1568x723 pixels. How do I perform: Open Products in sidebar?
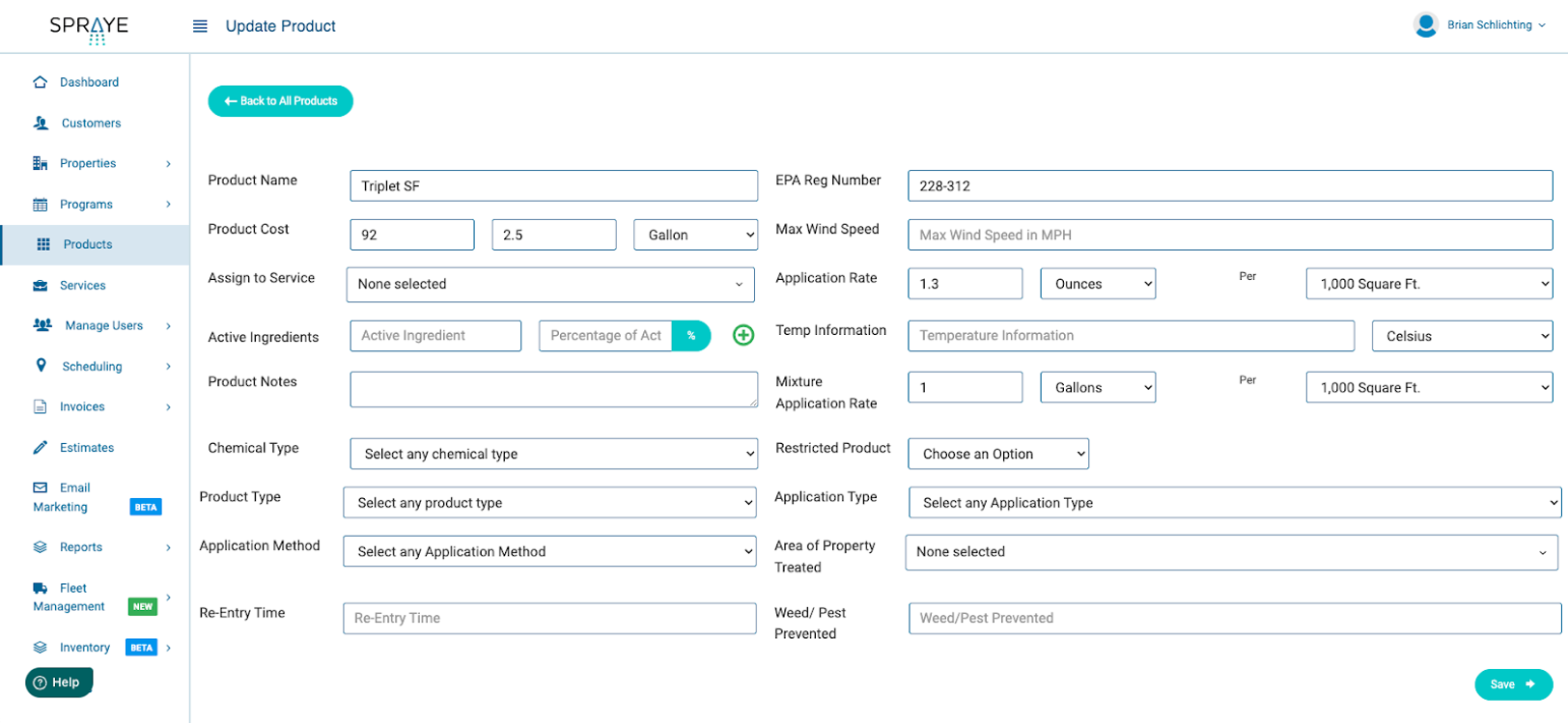[x=88, y=244]
